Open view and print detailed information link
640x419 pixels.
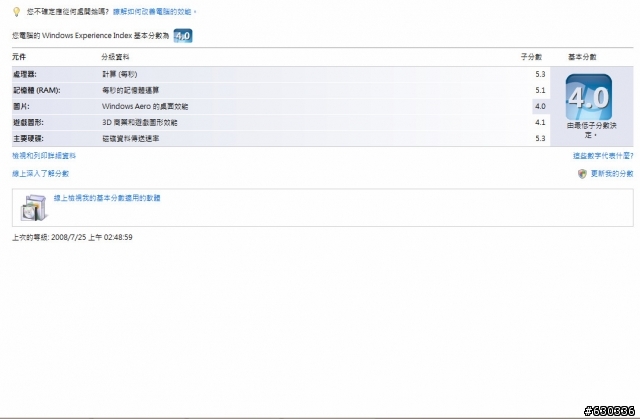(x=44, y=155)
